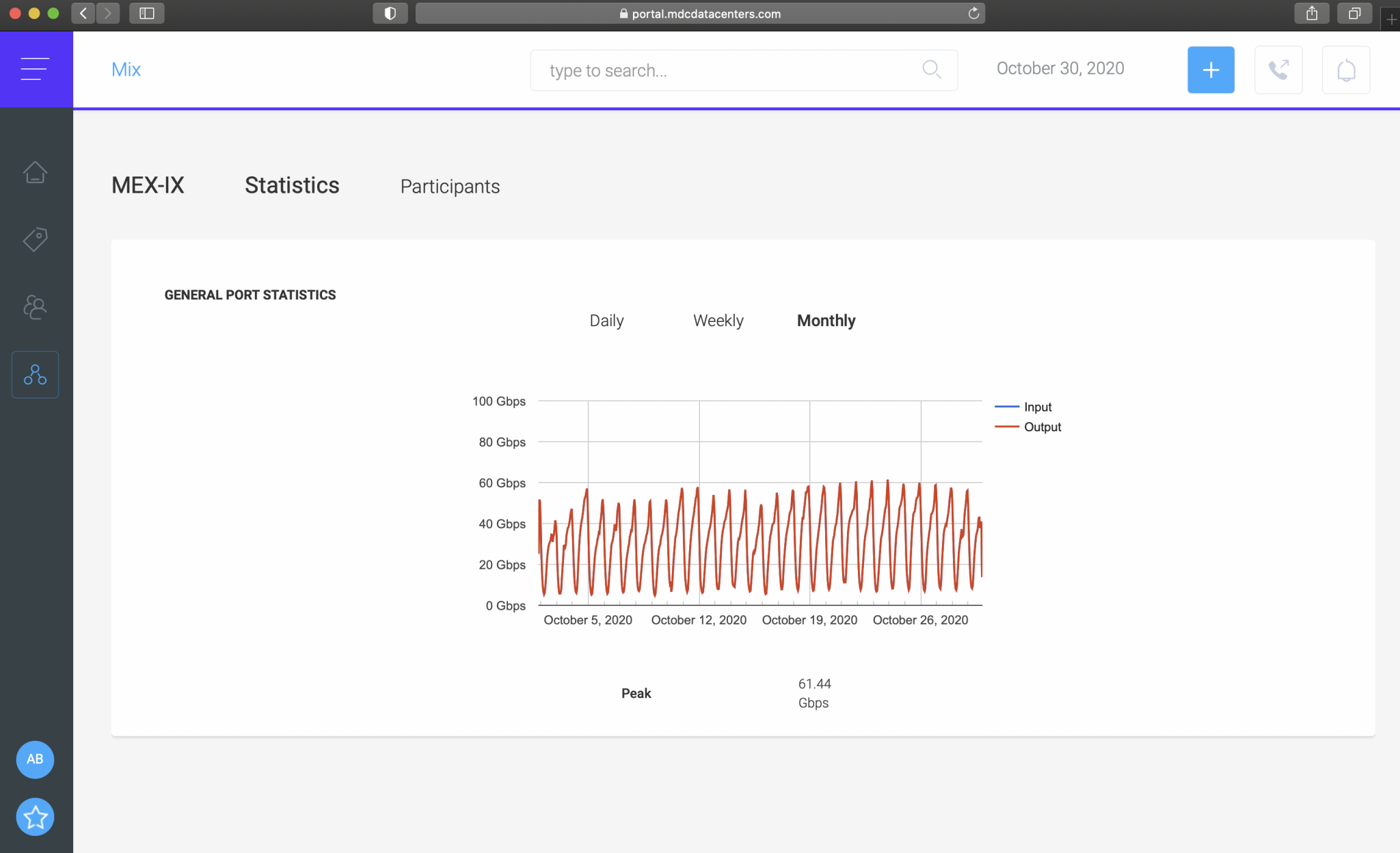Click the Input legend entry
This screenshot has width=1400, height=853.
[1037, 407]
